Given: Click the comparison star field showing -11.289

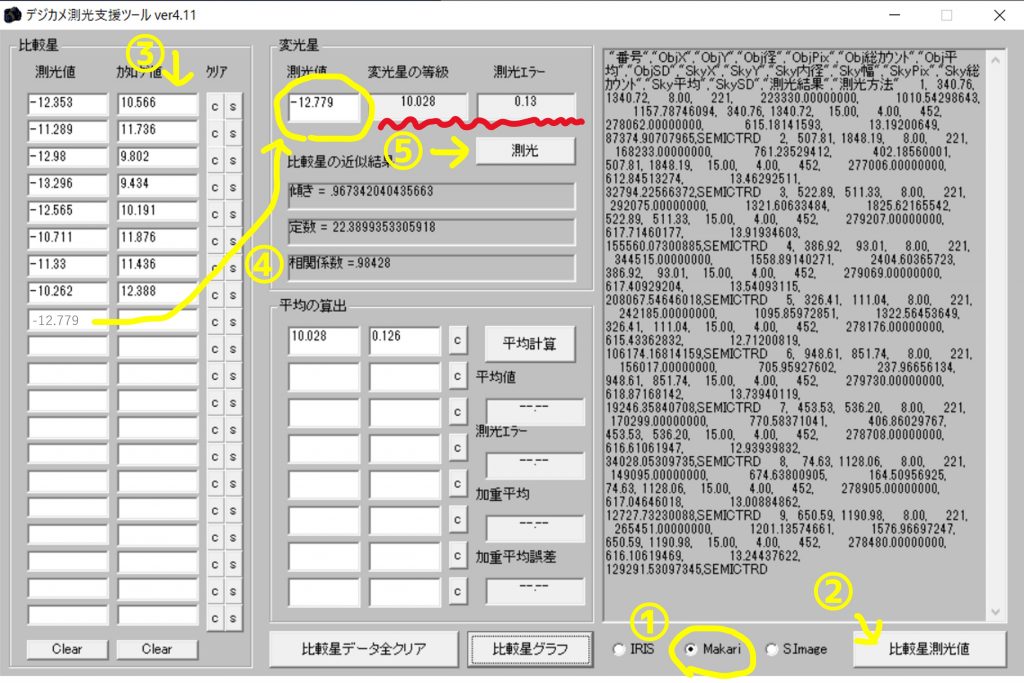Looking at the screenshot, I should pos(68,131).
